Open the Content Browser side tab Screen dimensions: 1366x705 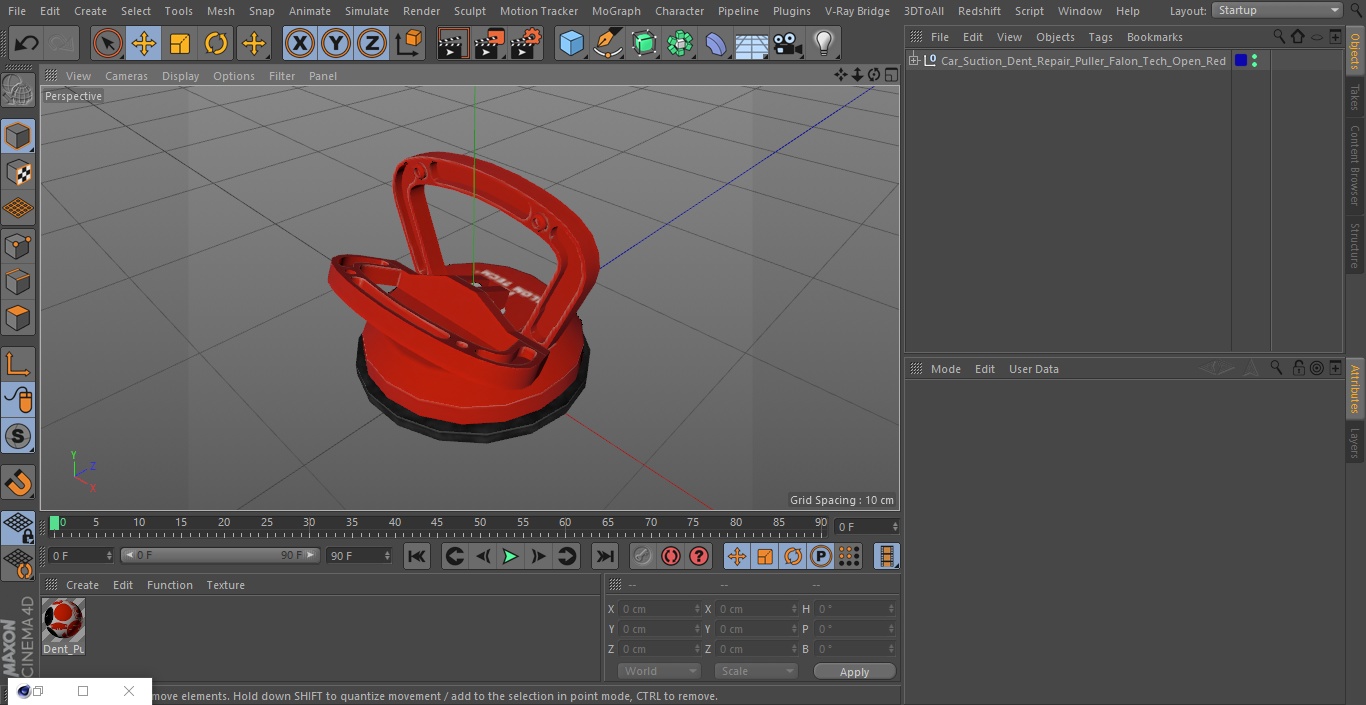tap(1355, 165)
